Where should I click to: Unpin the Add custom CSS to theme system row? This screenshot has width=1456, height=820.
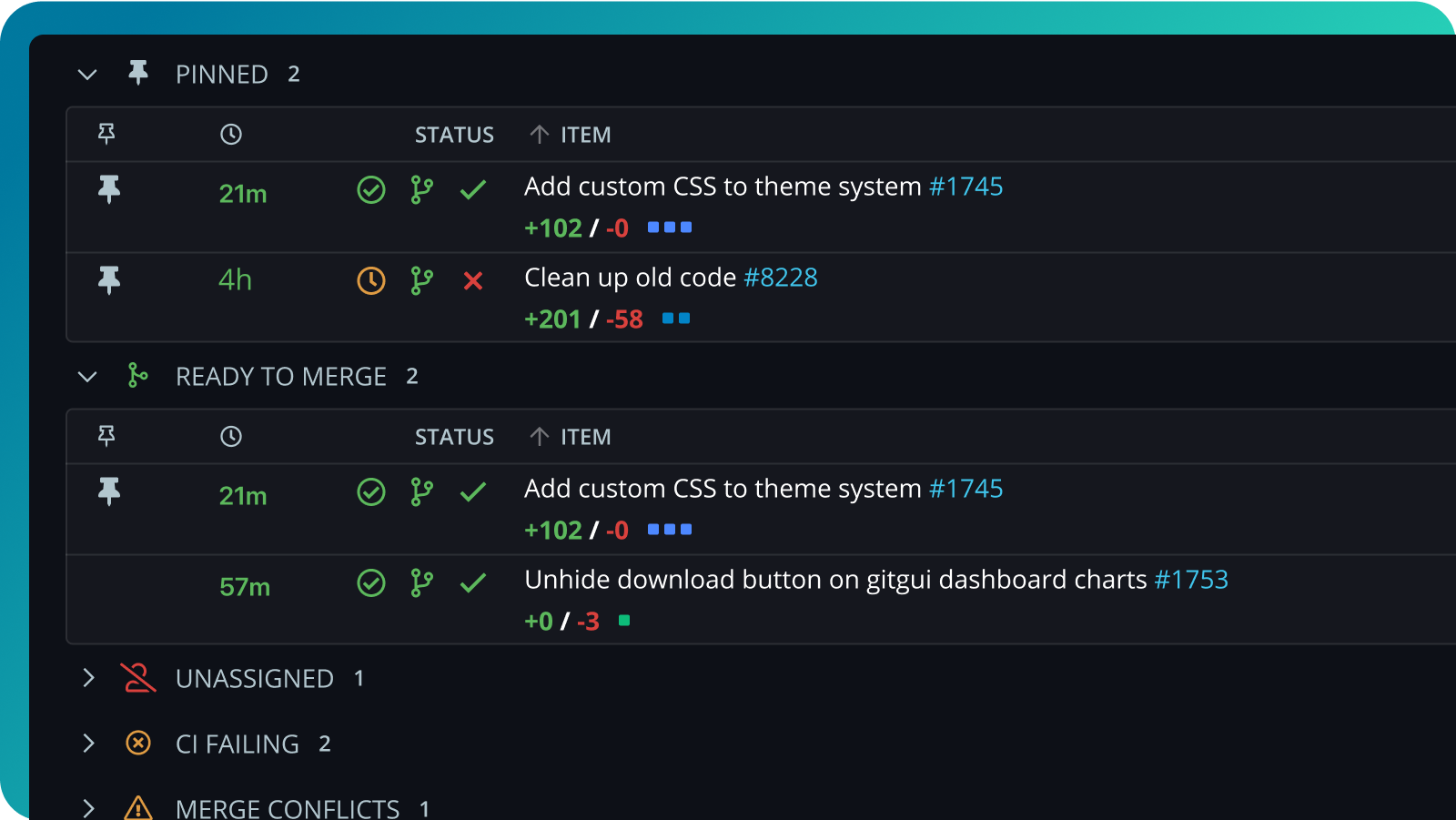(109, 190)
